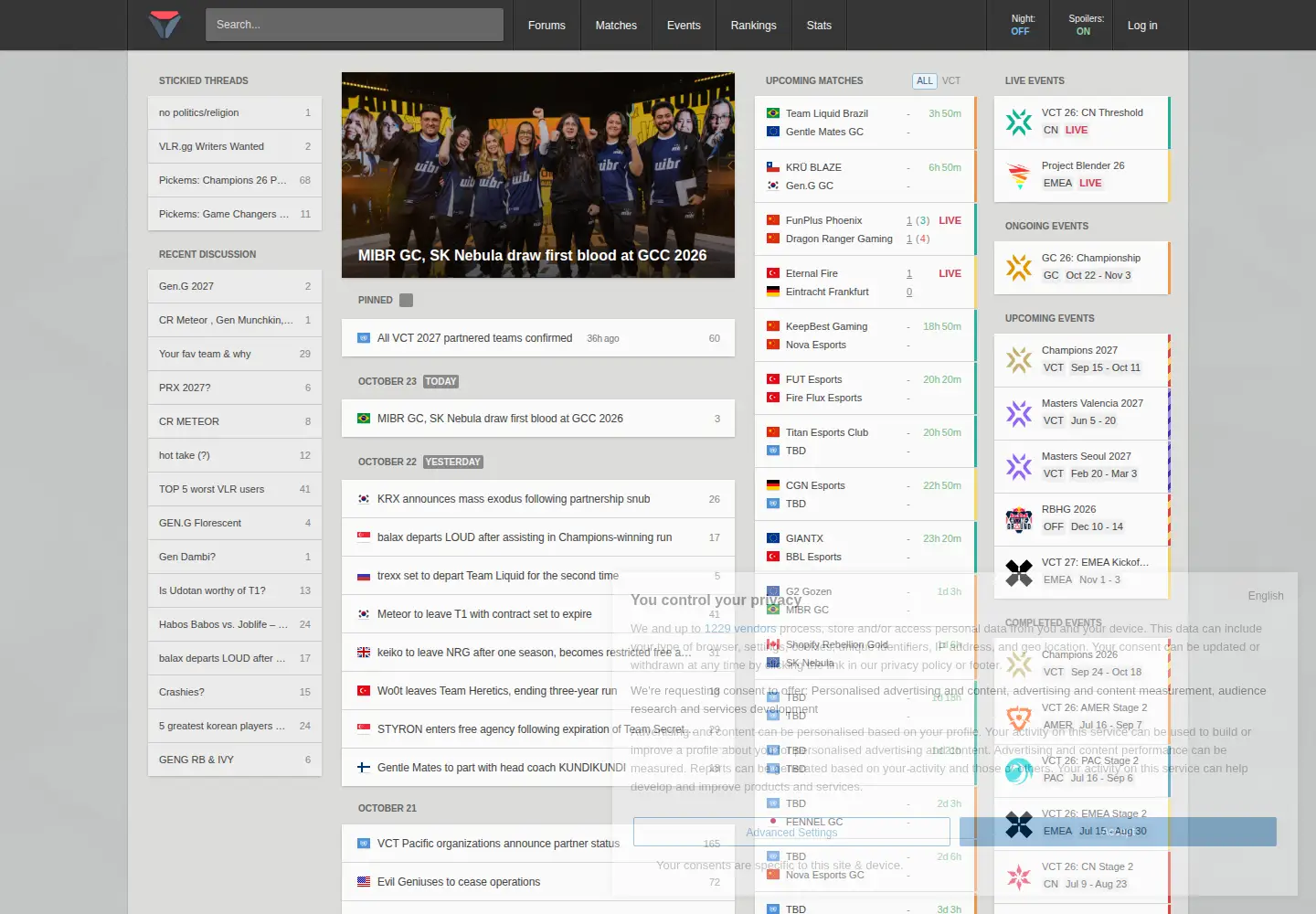Toggle Spoilers setting
The height and width of the screenshot is (914, 1316).
click(x=1085, y=25)
